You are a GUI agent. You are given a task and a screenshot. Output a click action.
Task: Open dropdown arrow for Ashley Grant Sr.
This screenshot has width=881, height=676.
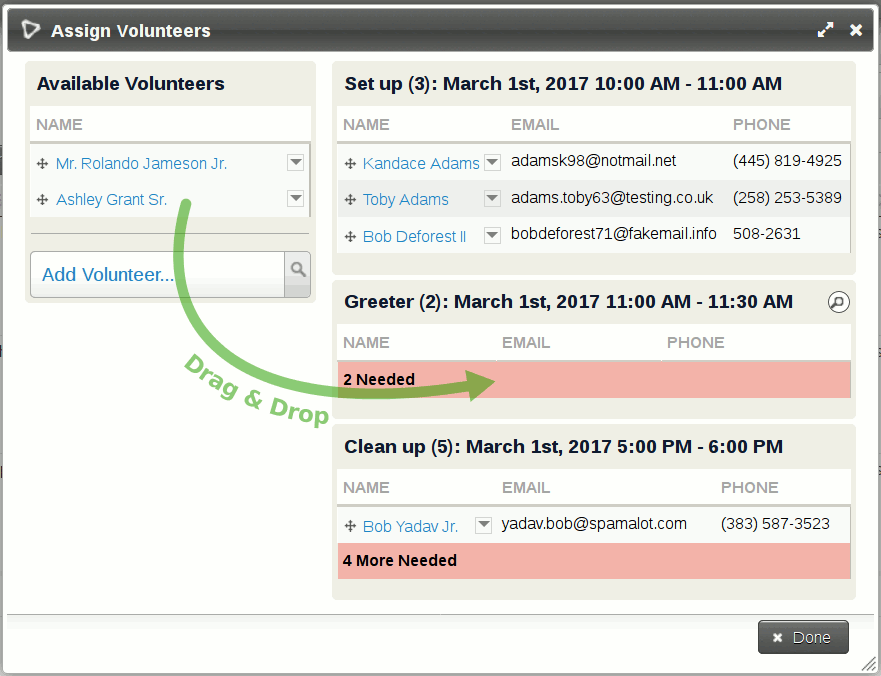[295, 198]
